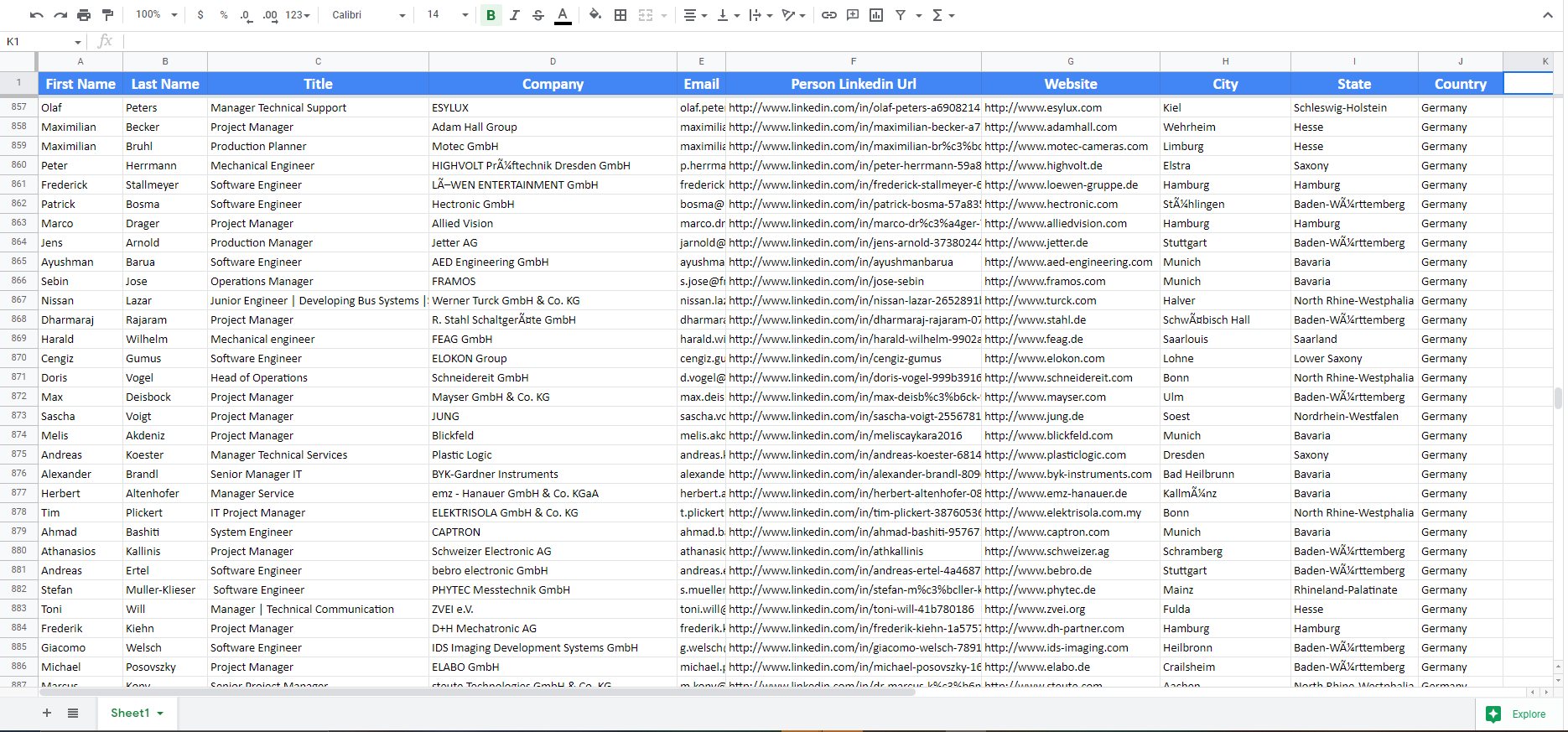
Task: Select the Athanasios first name cell
Action: coord(80,551)
